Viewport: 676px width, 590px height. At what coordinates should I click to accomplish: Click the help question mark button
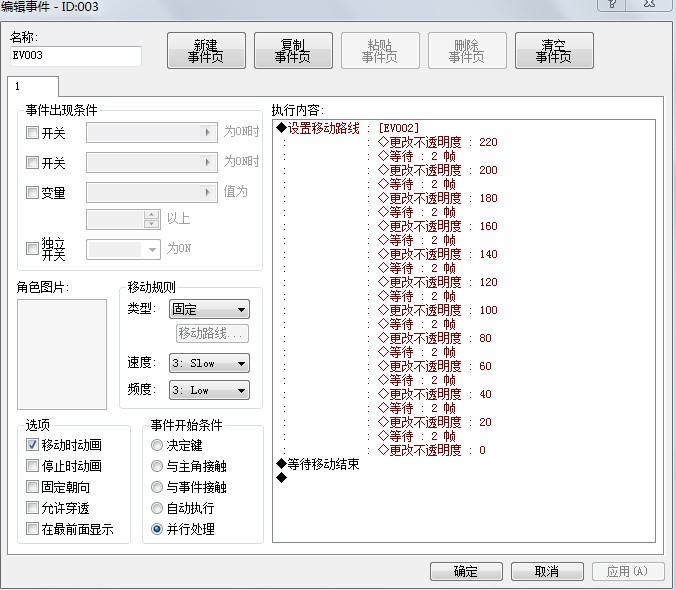click(x=612, y=4)
